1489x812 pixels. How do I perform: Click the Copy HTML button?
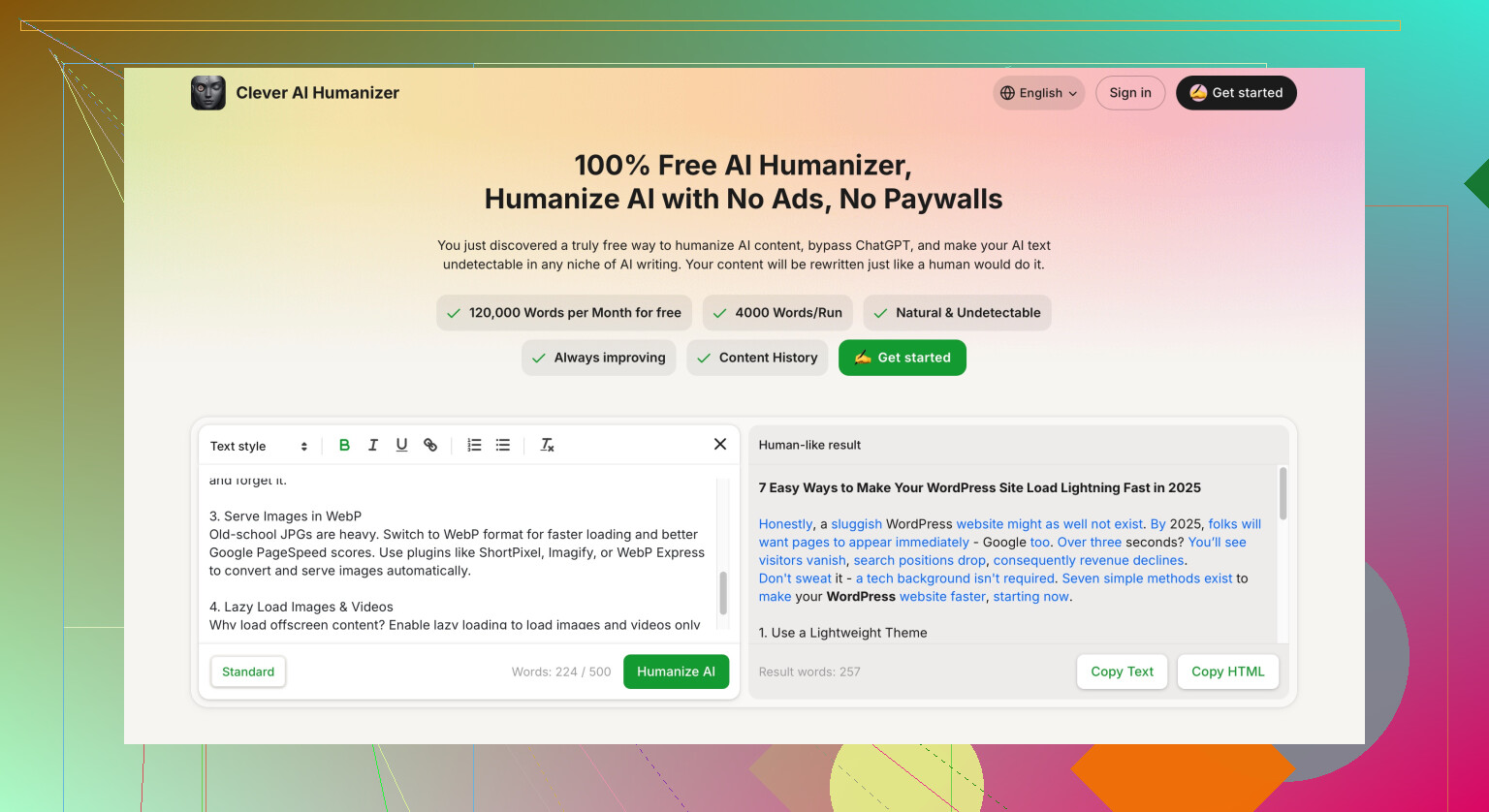[1228, 671]
